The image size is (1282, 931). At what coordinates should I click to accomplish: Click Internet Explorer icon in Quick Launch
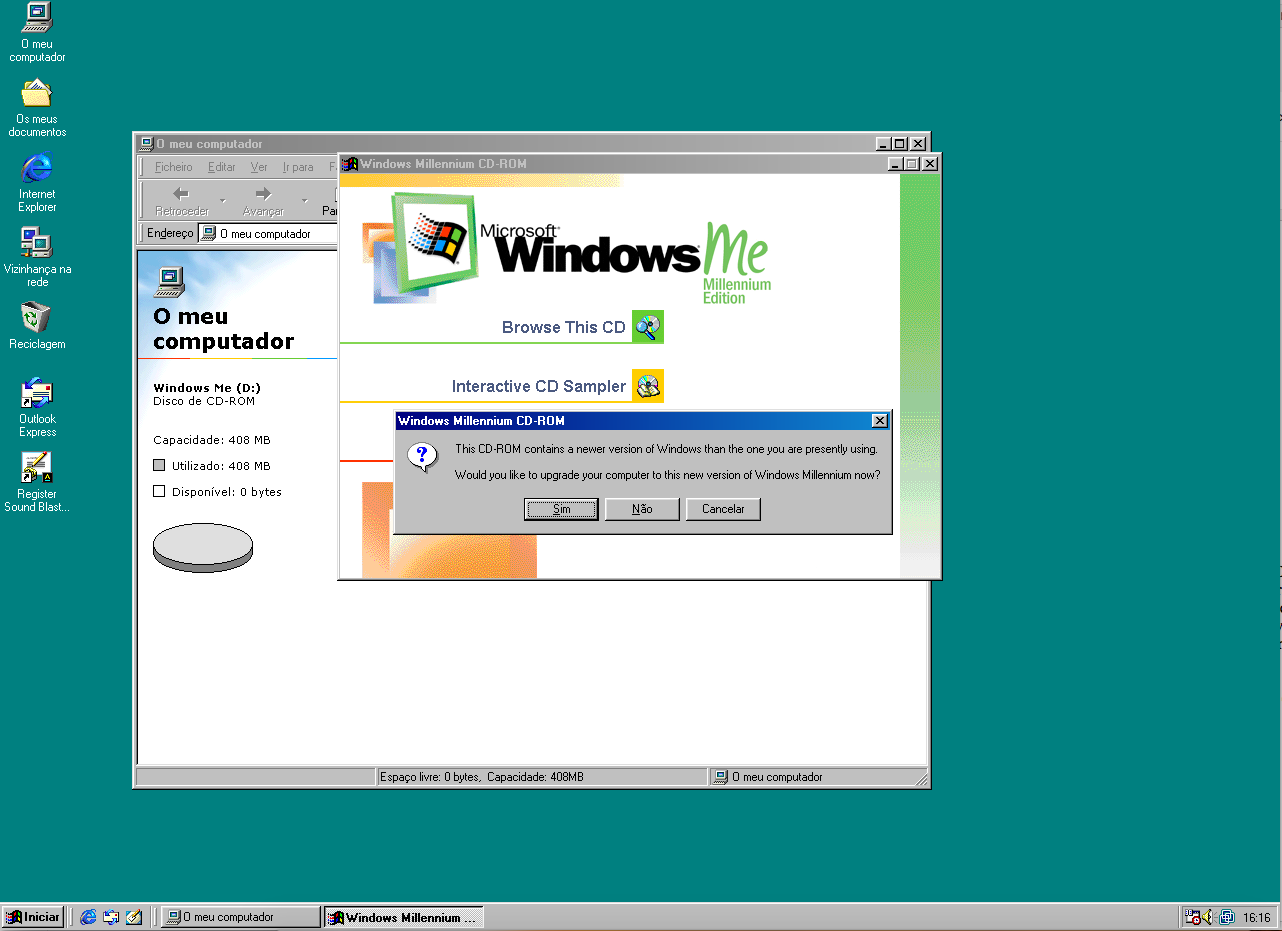[x=88, y=917]
